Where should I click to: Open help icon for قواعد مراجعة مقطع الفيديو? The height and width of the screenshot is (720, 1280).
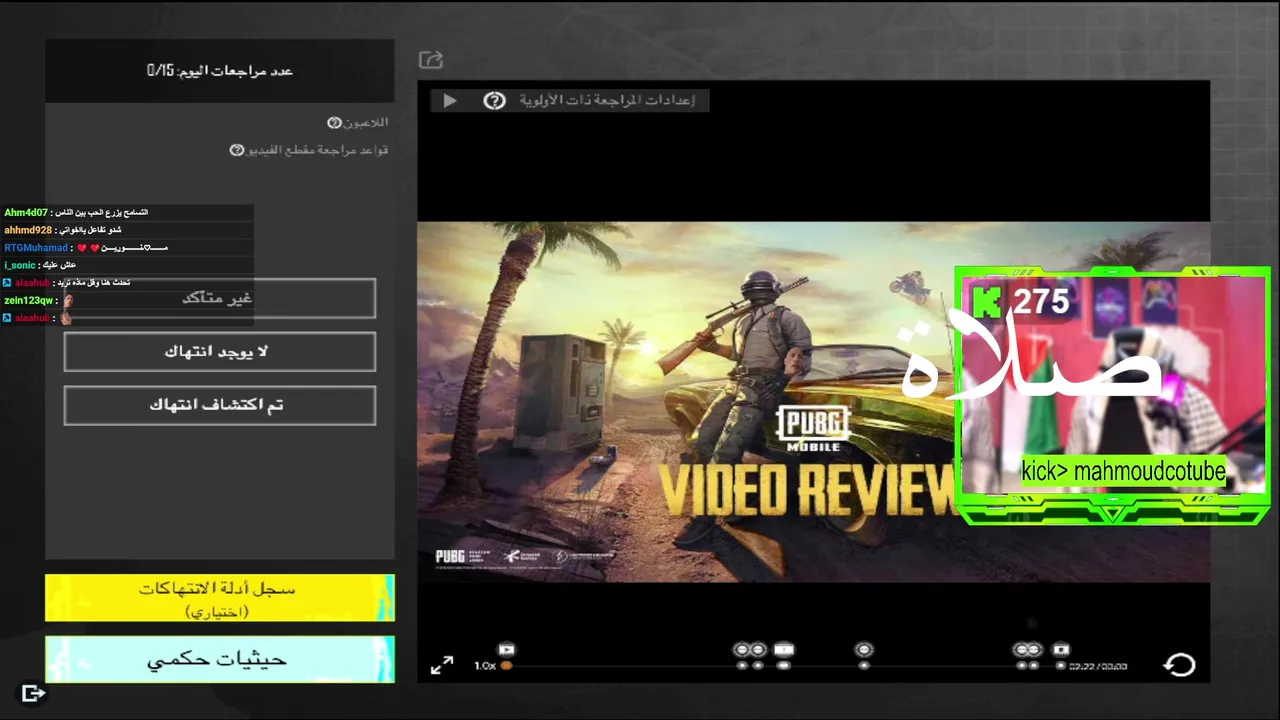(x=237, y=150)
